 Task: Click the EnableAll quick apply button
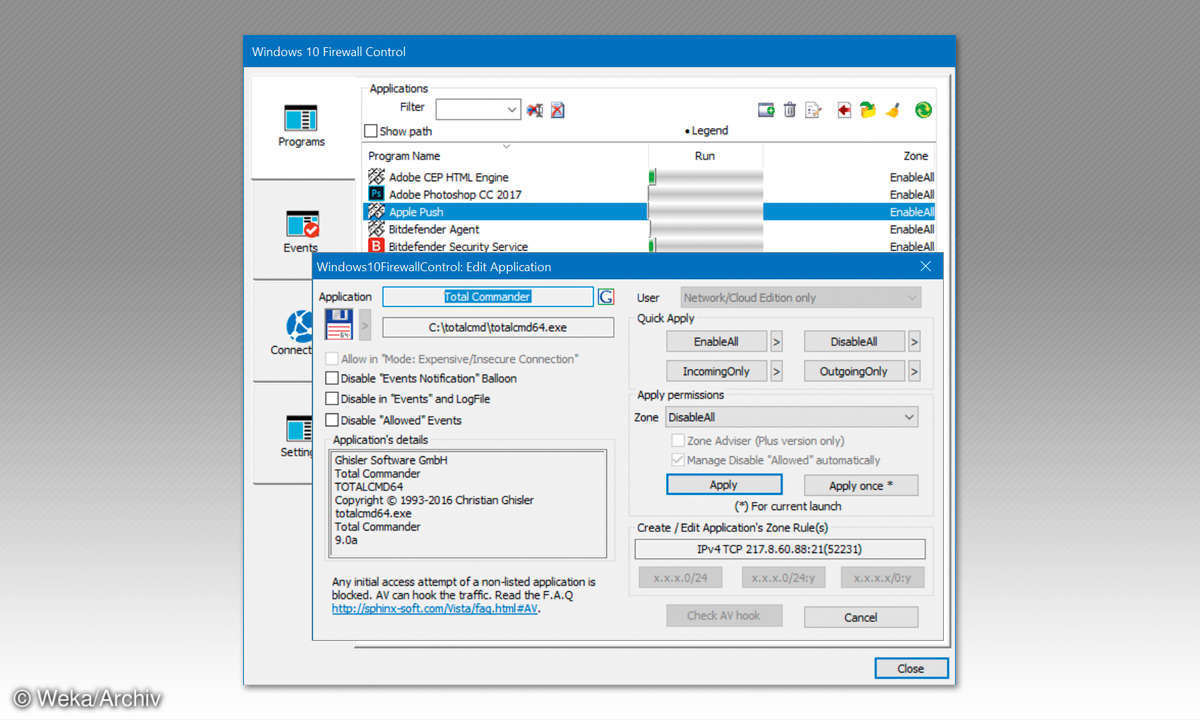(716, 342)
